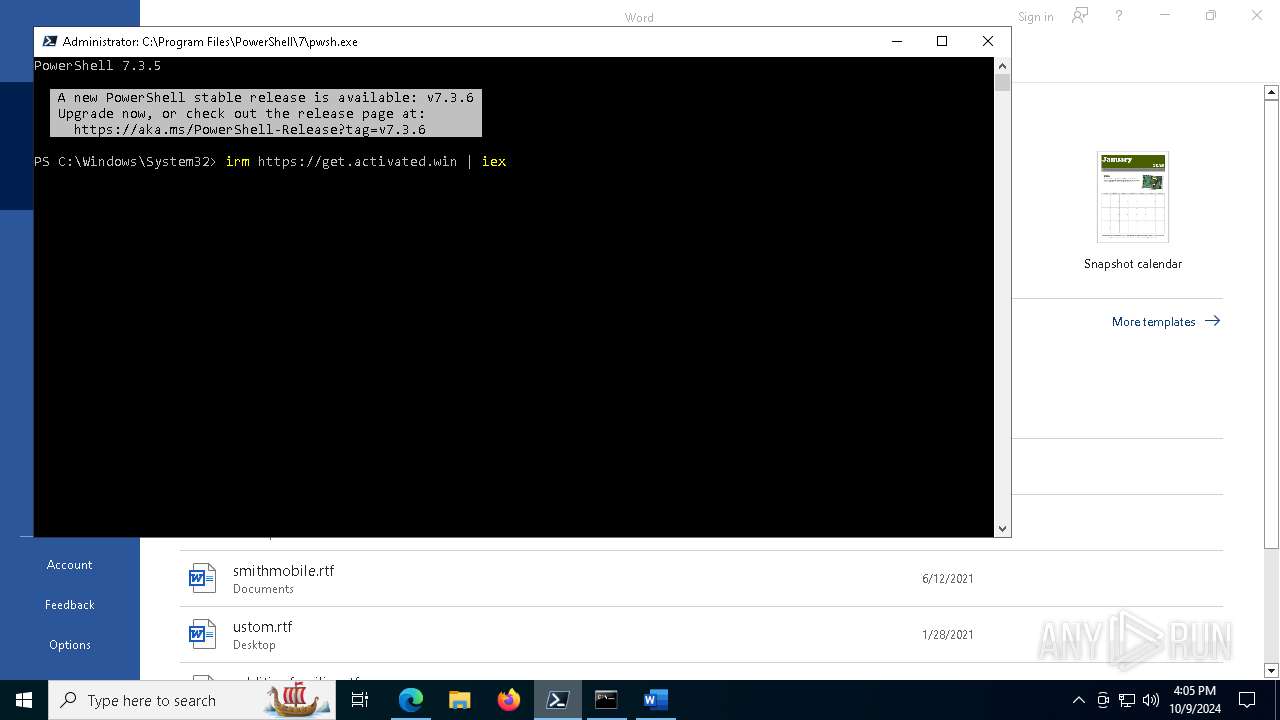Click the More templates link
Screen dimensions: 1280x720
point(1166,321)
